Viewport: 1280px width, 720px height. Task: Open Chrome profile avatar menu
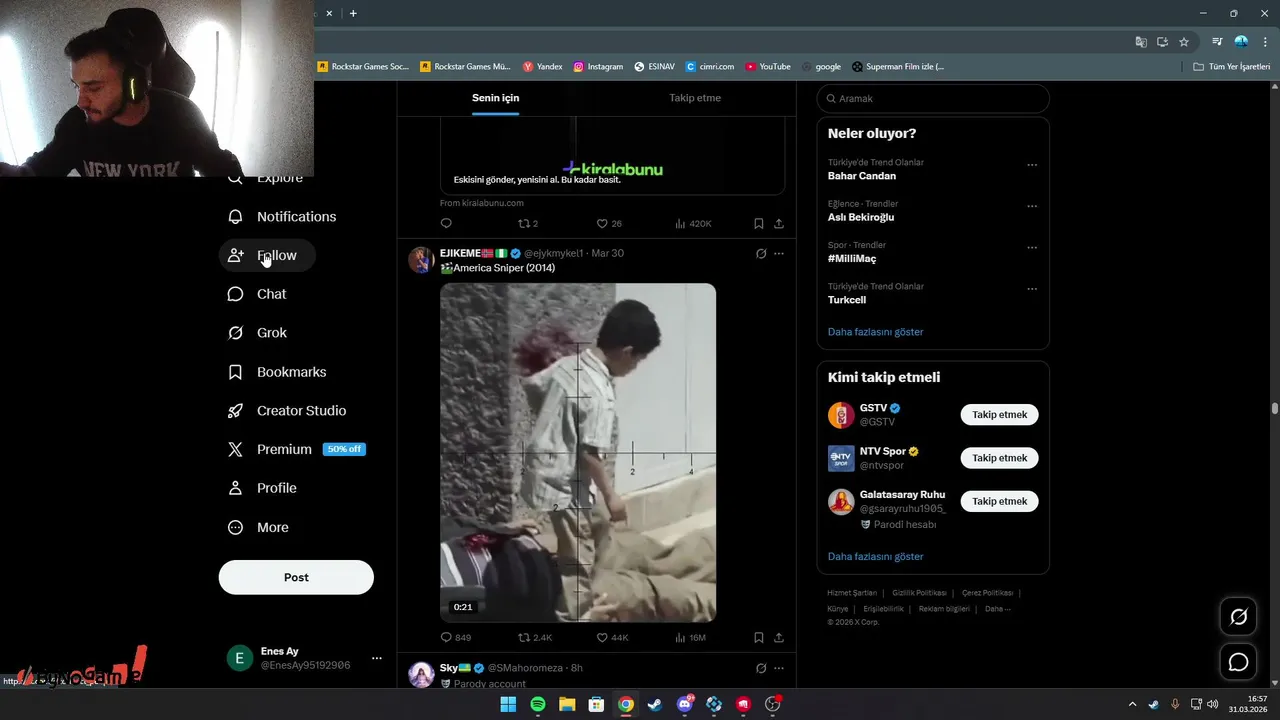(1241, 42)
